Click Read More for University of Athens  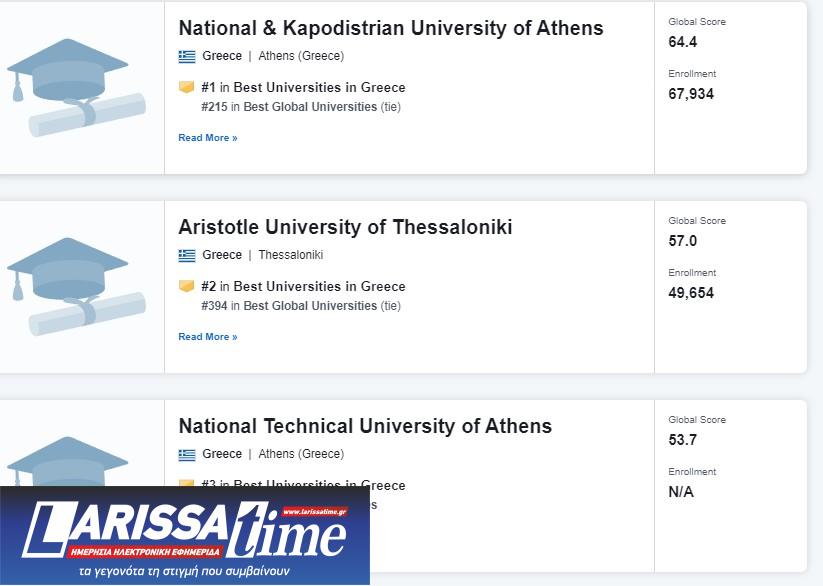[208, 138]
